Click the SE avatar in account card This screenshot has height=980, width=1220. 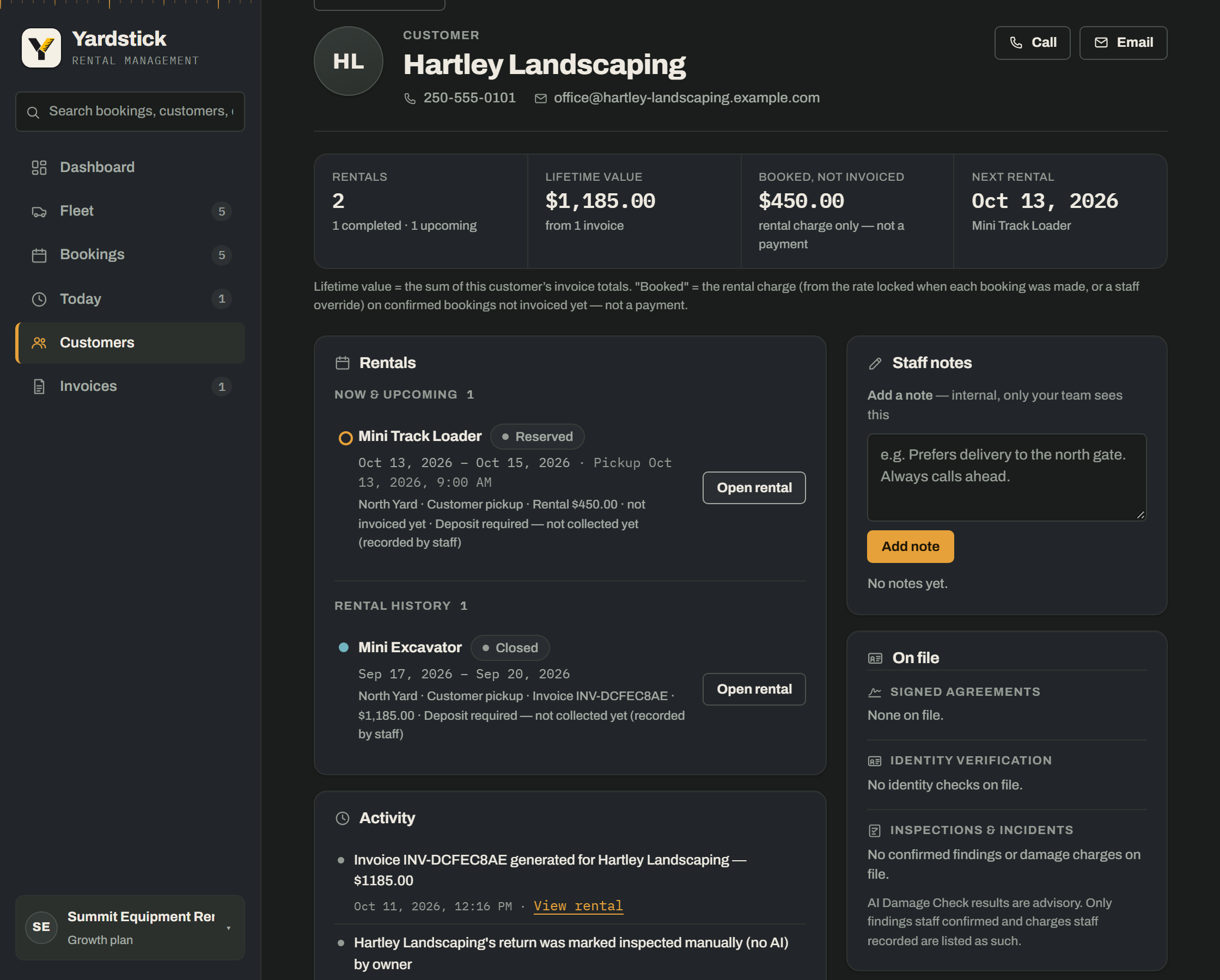41,927
